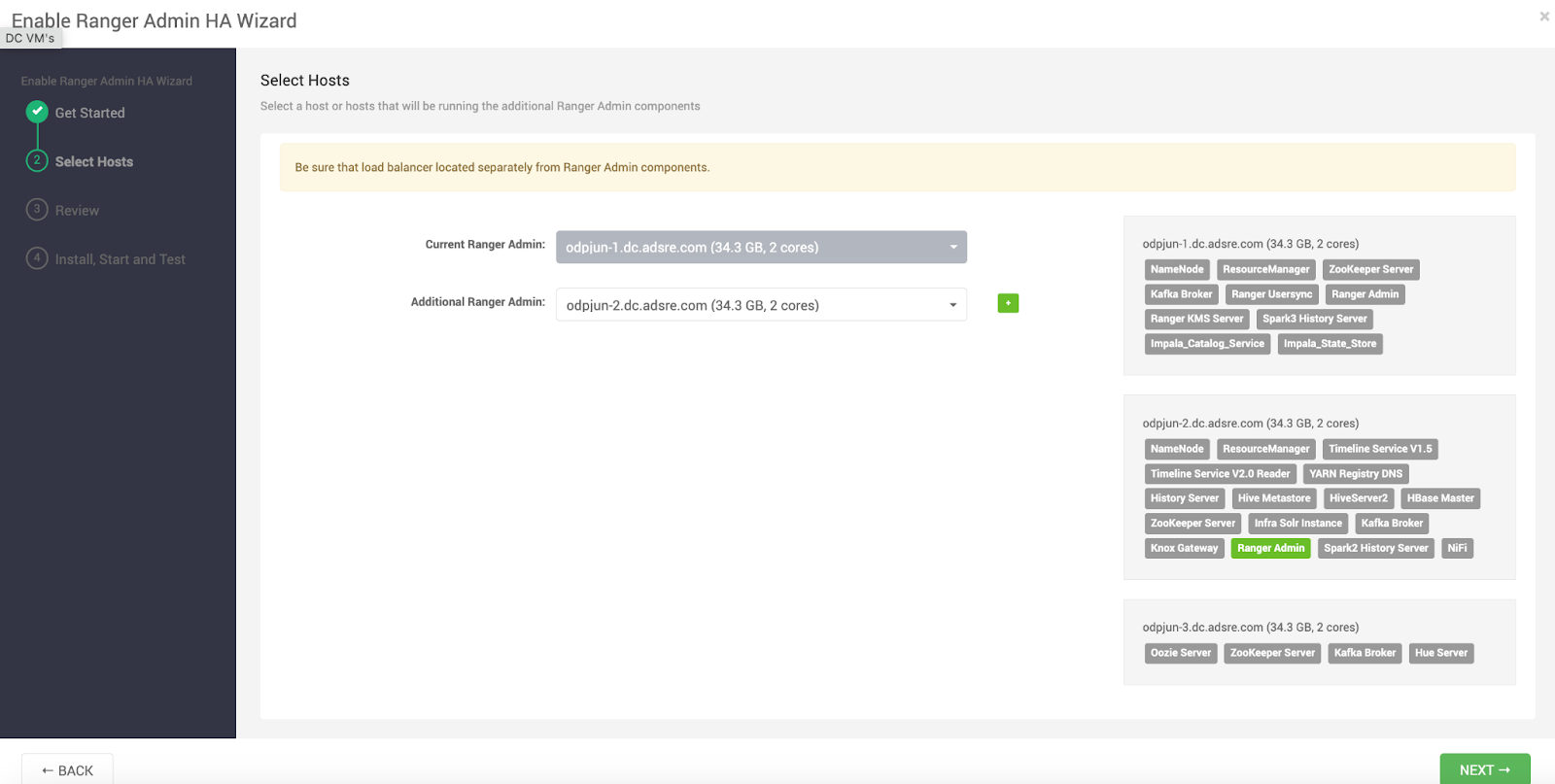Click the Impala_State_Store tag
Image resolution: width=1555 pixels, height=784 pixels.
[x=1330, y=344]
